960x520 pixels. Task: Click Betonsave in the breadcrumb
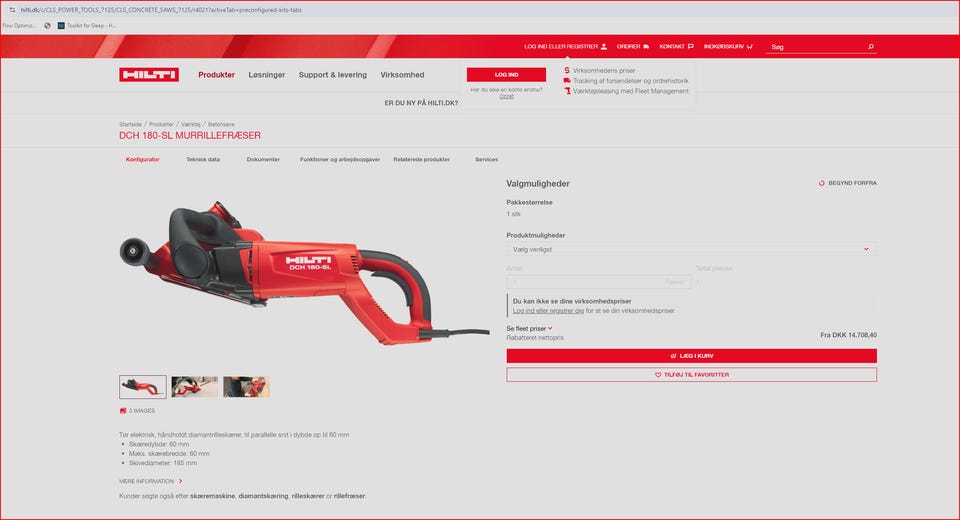(221, 124)
